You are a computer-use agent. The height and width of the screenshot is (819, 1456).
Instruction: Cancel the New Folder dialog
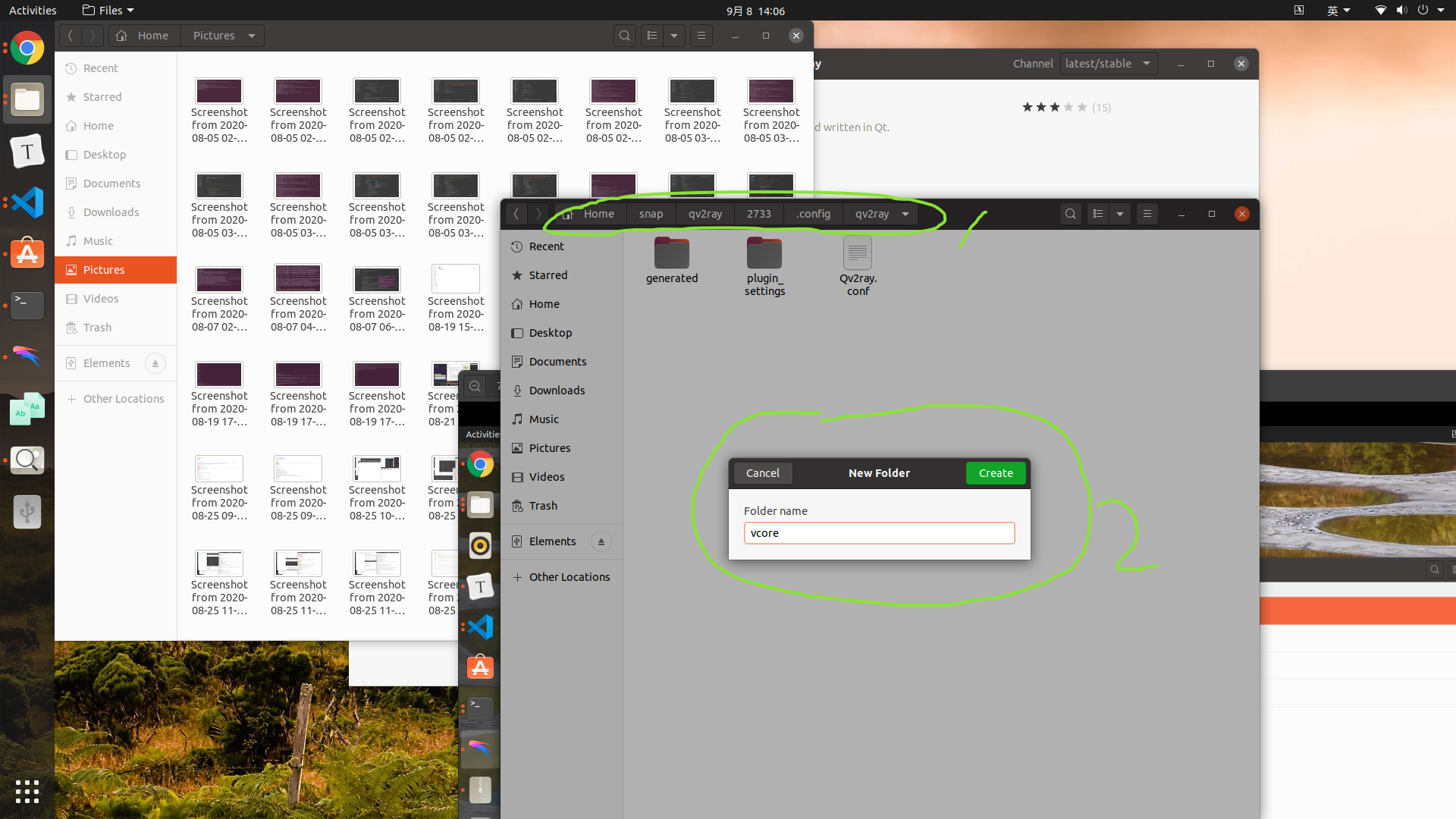pyautogui.click(x=762, y=473)
